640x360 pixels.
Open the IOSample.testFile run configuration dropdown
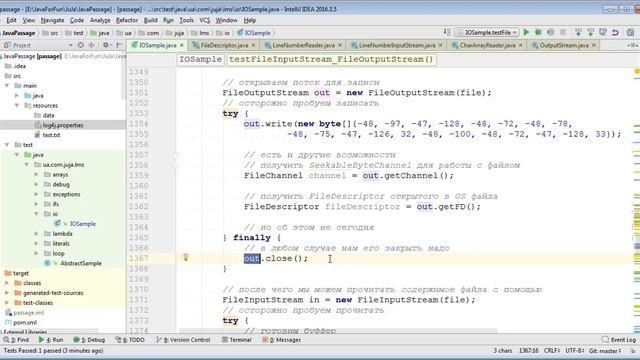pyautogui.click(x=487, y=32)
